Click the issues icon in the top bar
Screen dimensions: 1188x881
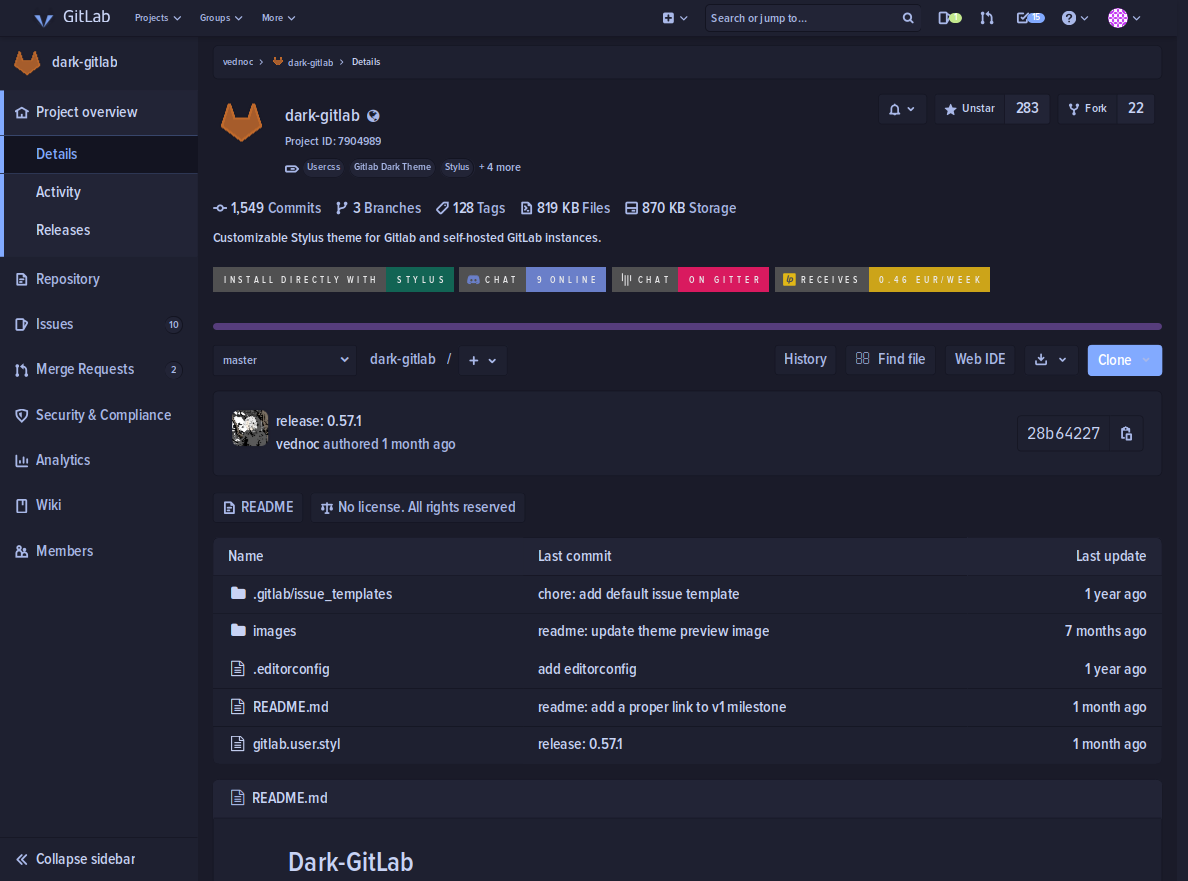pyautogui.click(x=948, y=17)
